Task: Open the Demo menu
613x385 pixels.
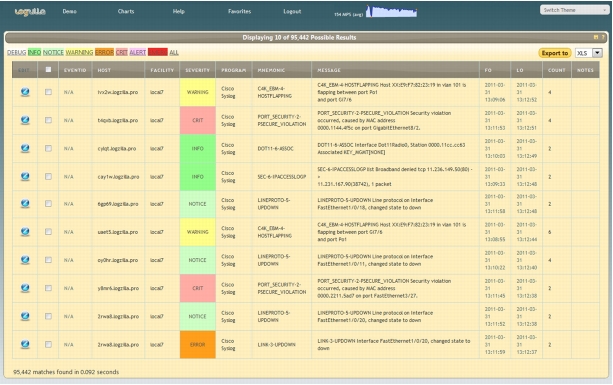Action: point(70,11)
